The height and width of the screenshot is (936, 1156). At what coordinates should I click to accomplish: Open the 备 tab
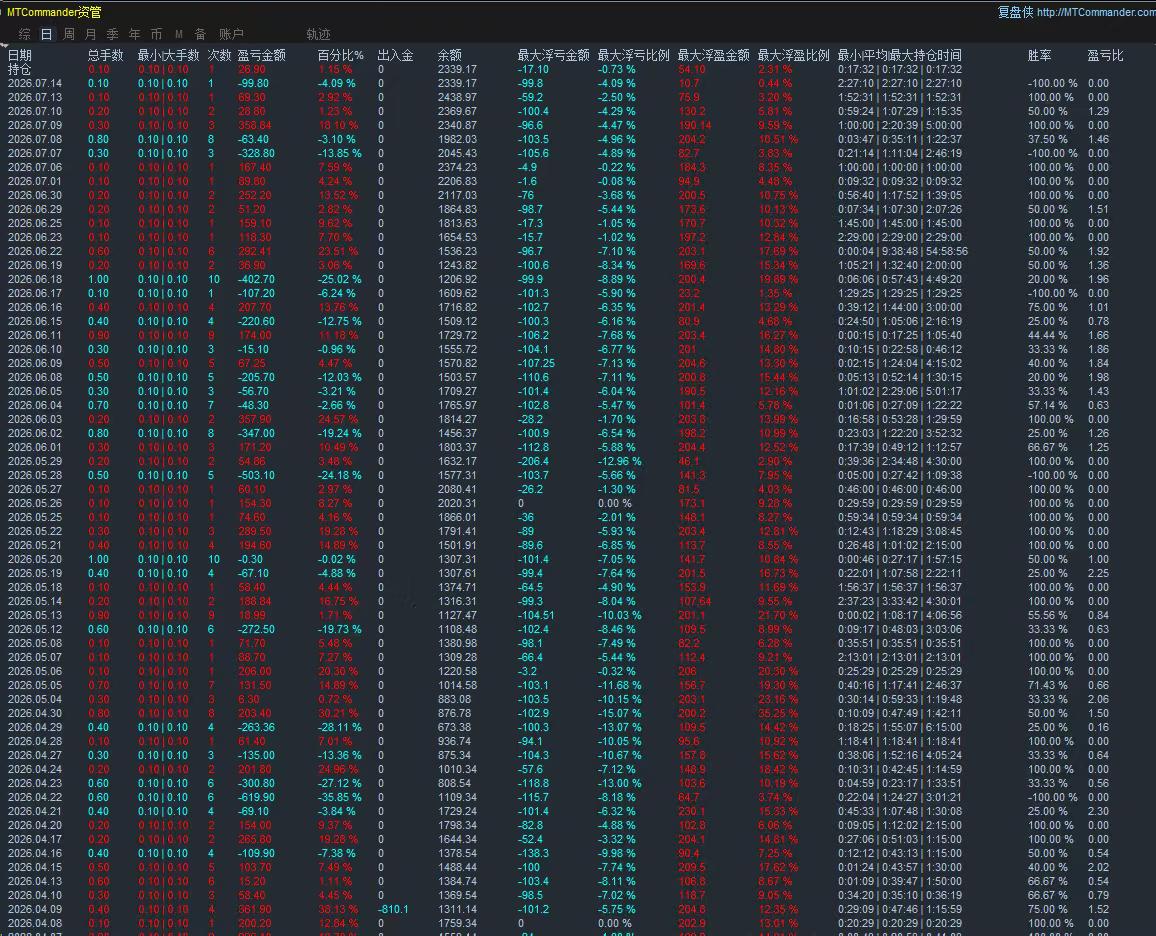[201, 34]
